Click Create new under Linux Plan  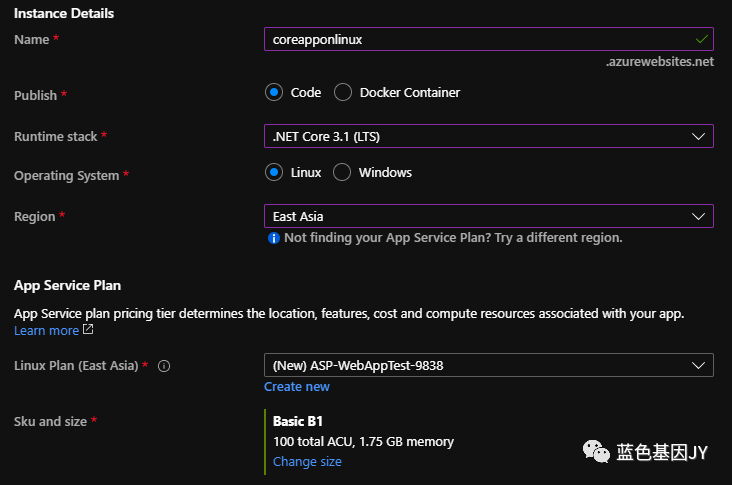297,387
